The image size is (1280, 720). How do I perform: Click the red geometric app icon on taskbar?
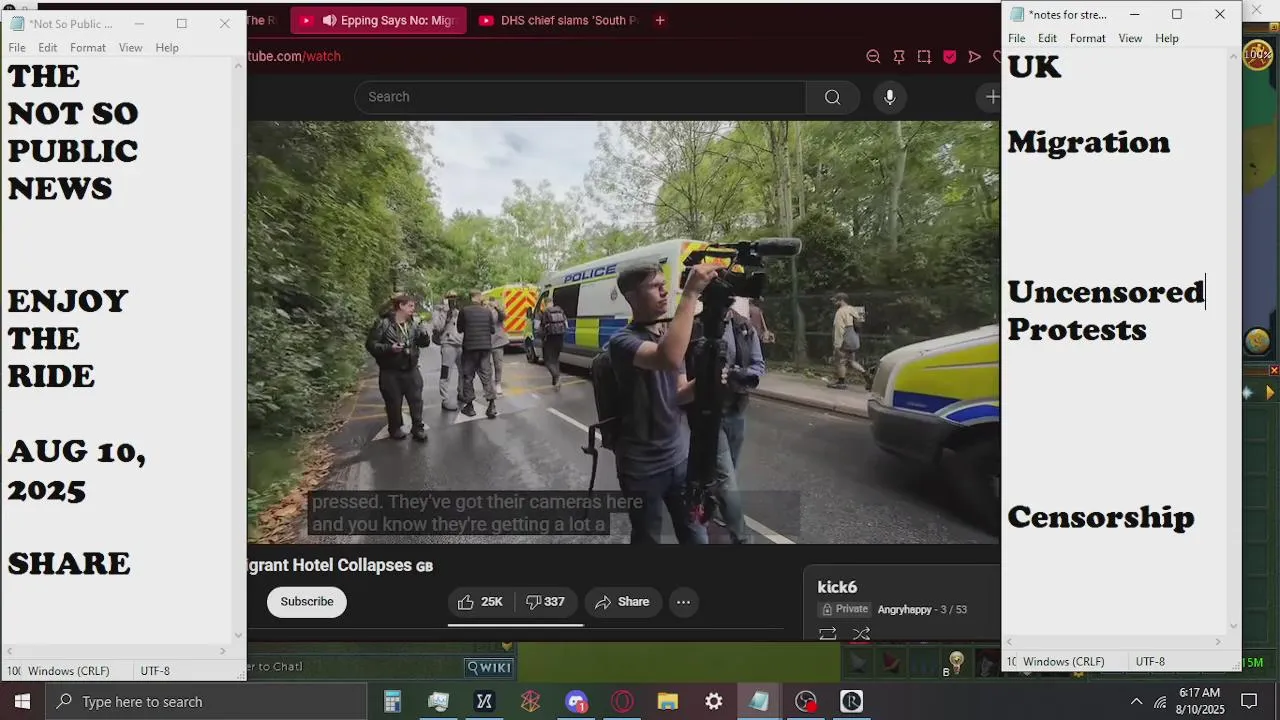click(x=530, y=702)
